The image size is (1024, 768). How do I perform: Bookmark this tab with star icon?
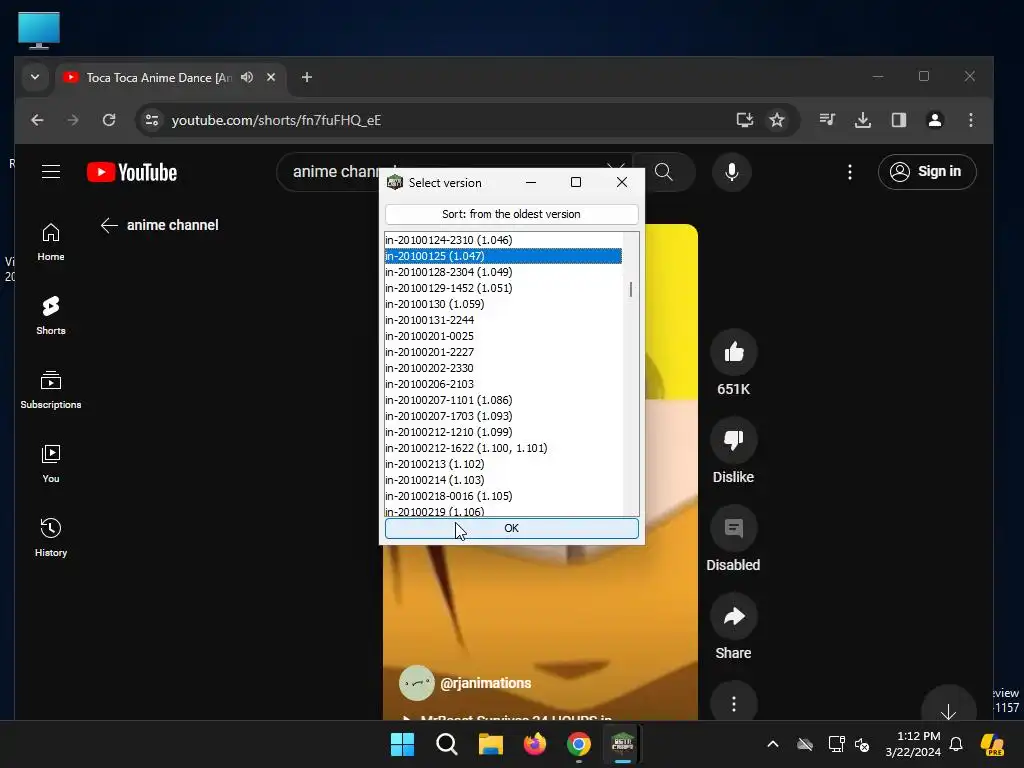coord(776,120)
